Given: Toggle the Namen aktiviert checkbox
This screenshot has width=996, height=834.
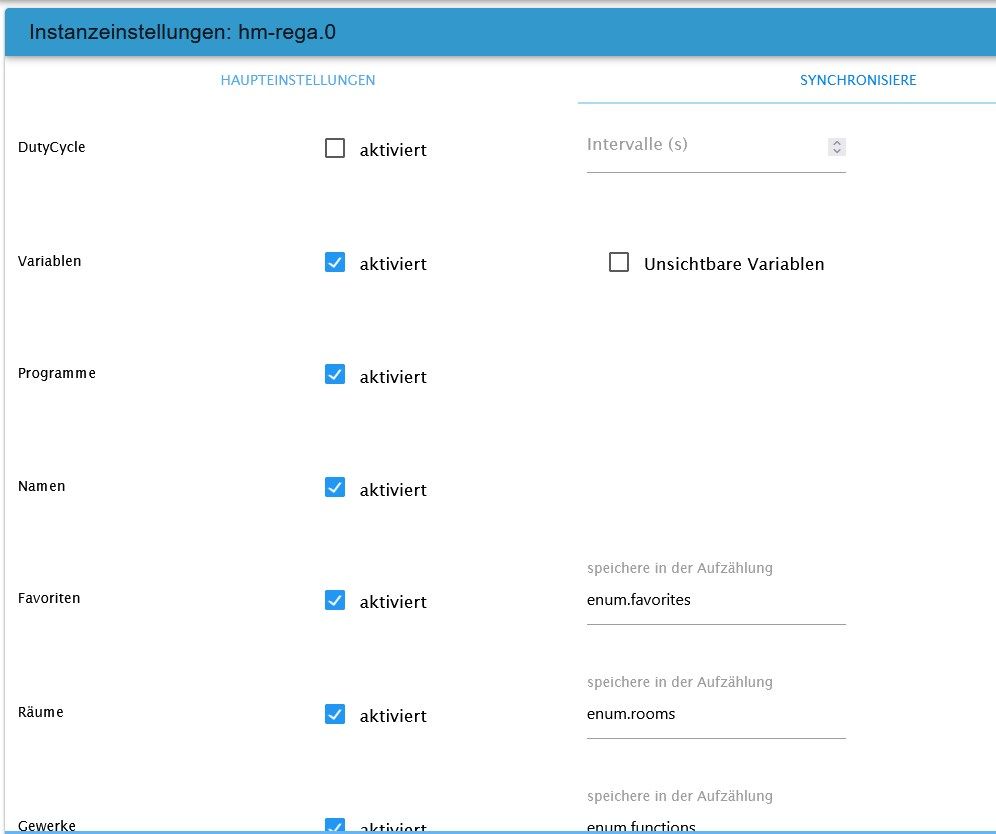Looking at the screenshot, I should [335, 487].
